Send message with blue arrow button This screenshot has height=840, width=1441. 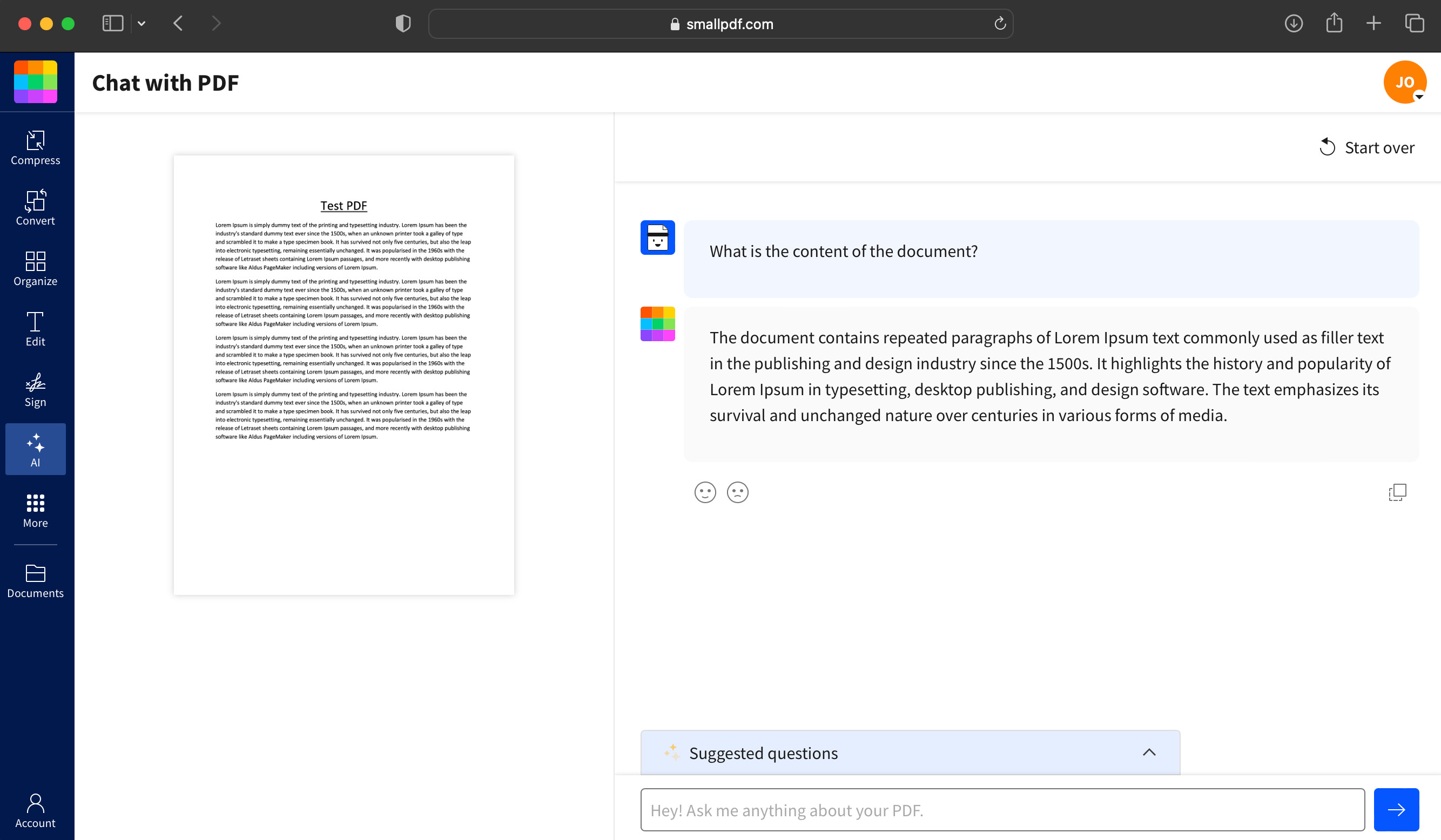coord(1396,810)
